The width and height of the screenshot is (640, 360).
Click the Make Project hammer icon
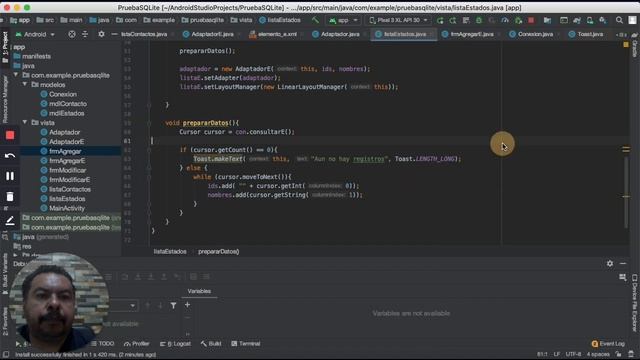pyautogui.click(x=315, y=20)
